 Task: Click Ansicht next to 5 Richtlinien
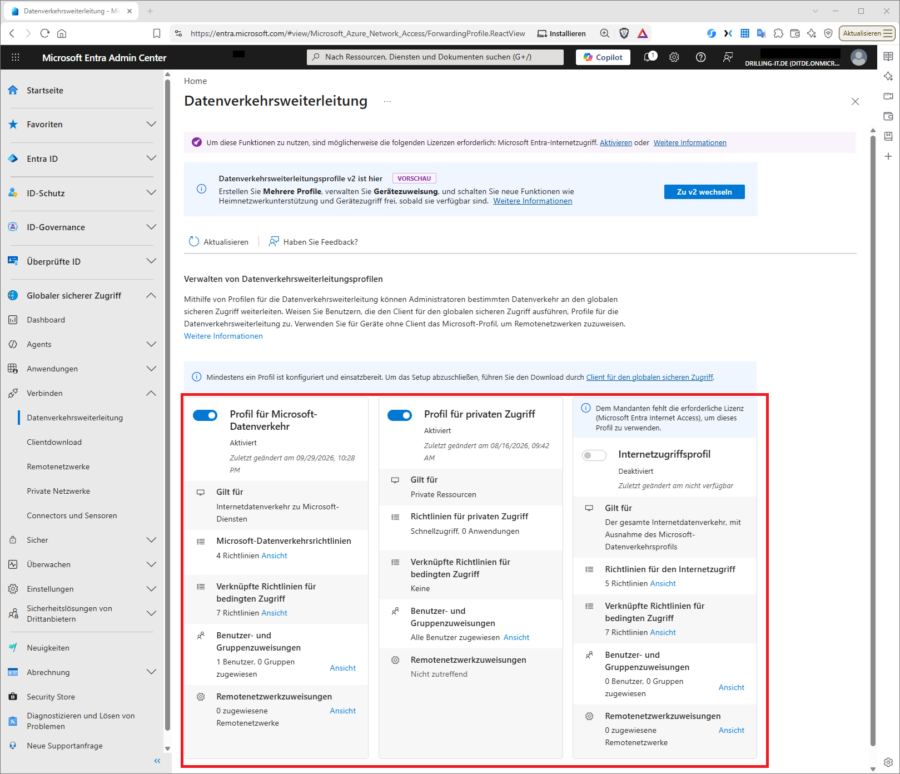coord(663,583)
